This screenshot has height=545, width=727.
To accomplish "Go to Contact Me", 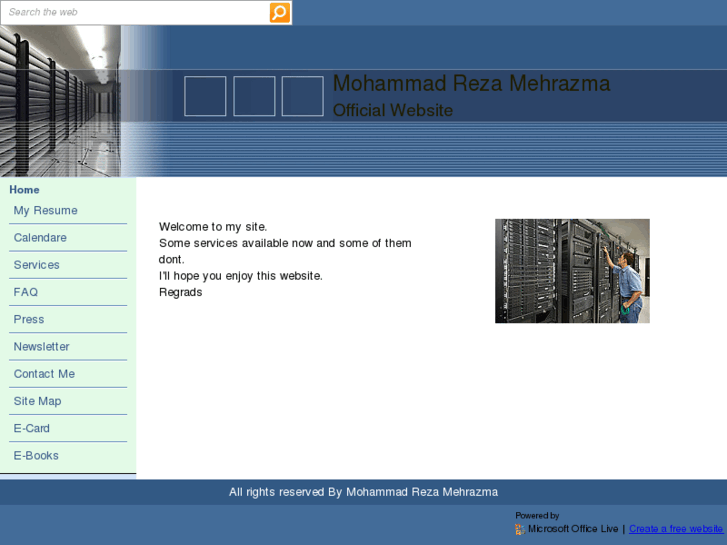I will pos(44,374).
